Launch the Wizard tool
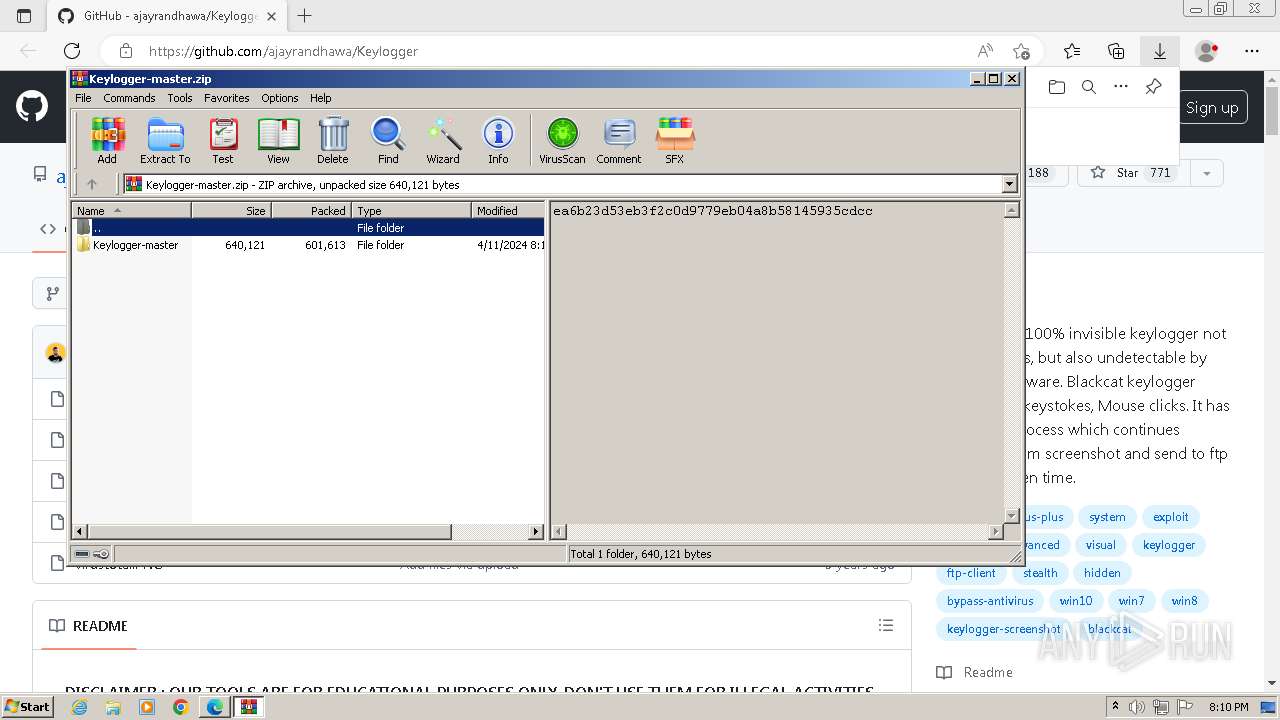 click(x=443, y=140)
